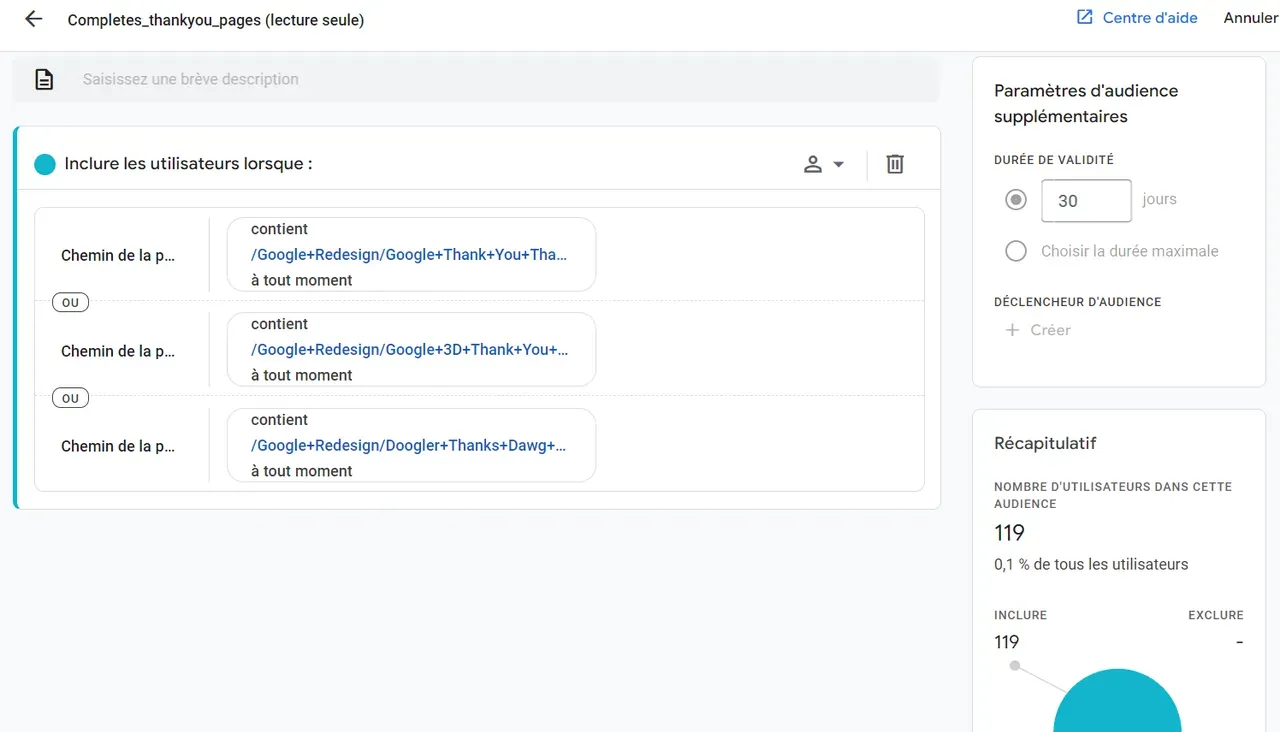
Task: Click 'Chemin de la p…' label in the Doogler row
Action: (x=118, y=446)
